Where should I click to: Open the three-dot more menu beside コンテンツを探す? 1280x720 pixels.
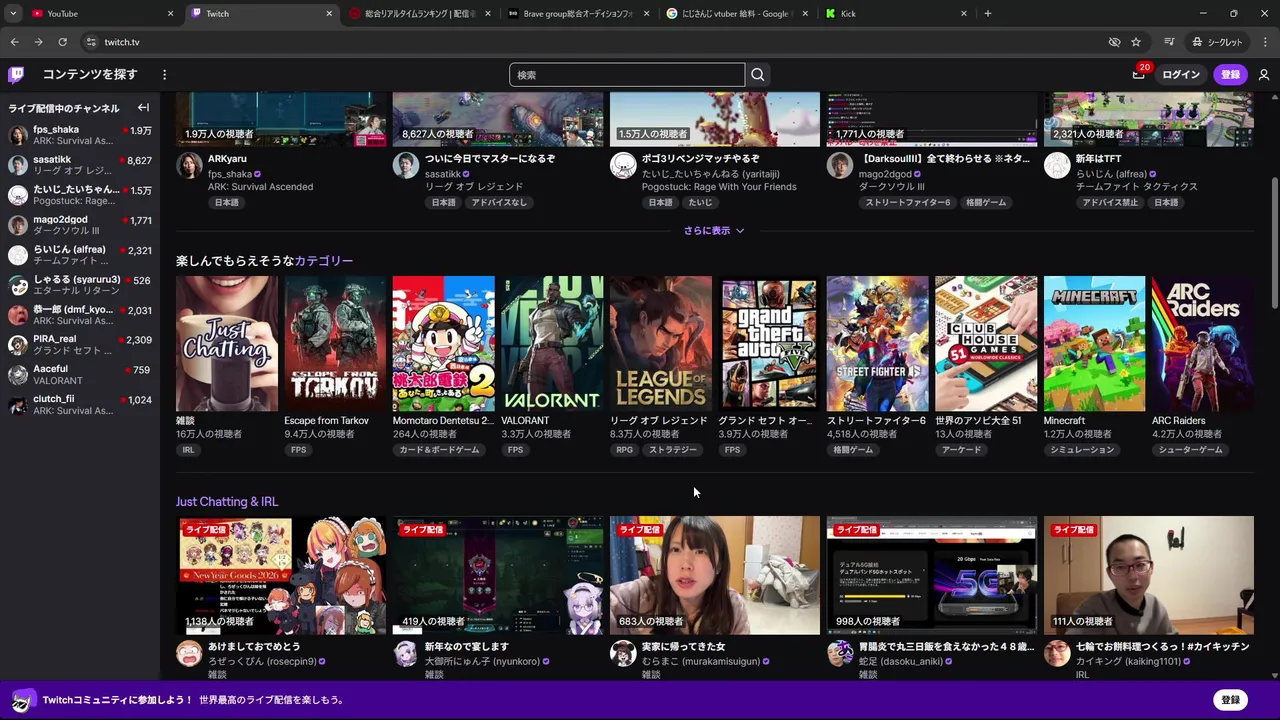point(165,75)
